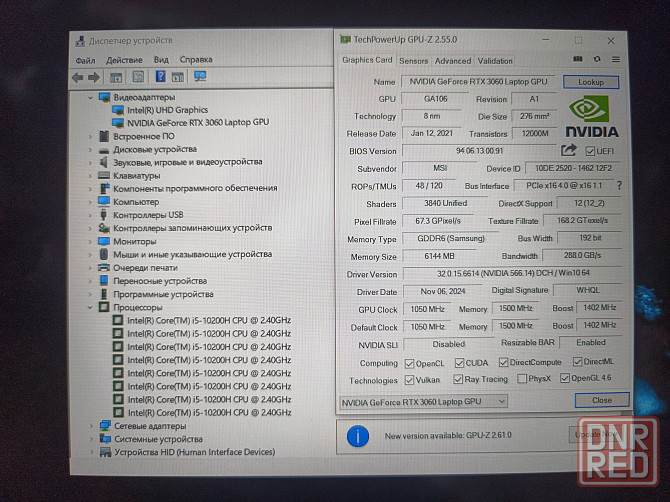The height and width of the screenshot is (502, 670).
Task: Click the scan for hardware changes monitor icon
Action: point(200,76)
